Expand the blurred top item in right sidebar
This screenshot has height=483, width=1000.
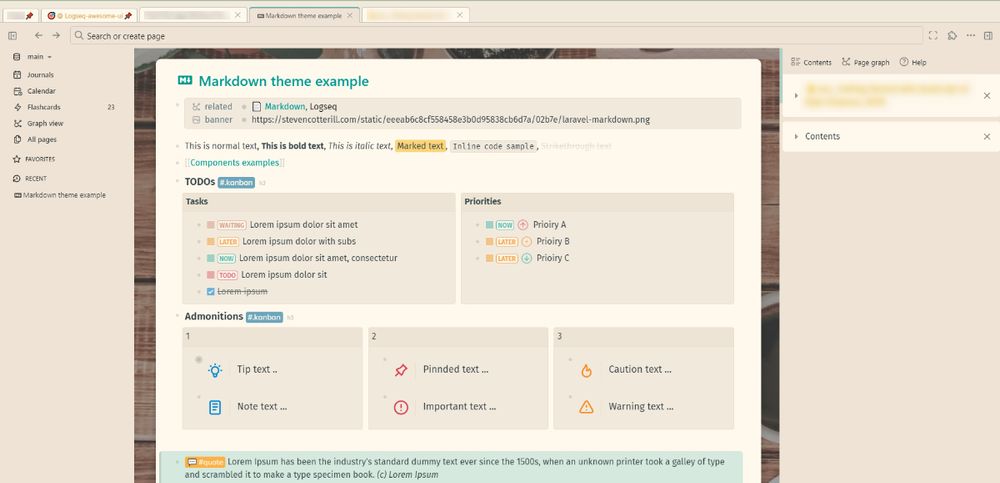pos(796,96)
